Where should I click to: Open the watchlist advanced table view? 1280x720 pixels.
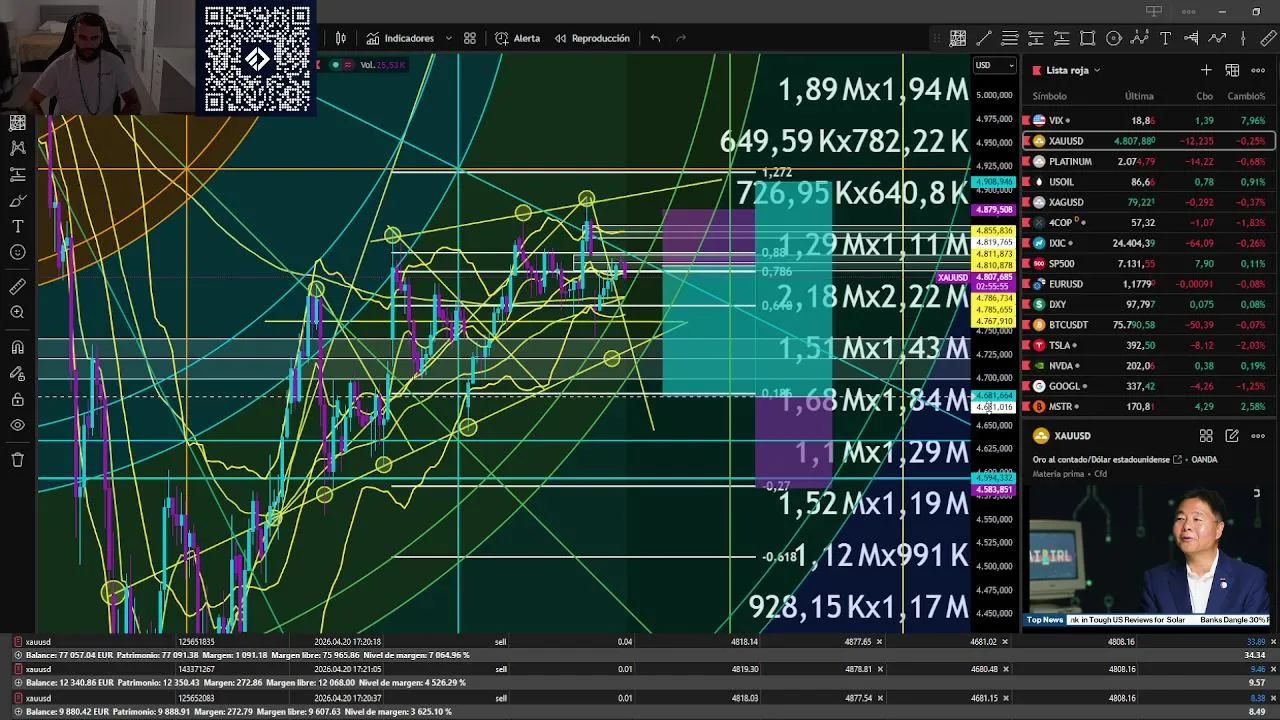1232,70
